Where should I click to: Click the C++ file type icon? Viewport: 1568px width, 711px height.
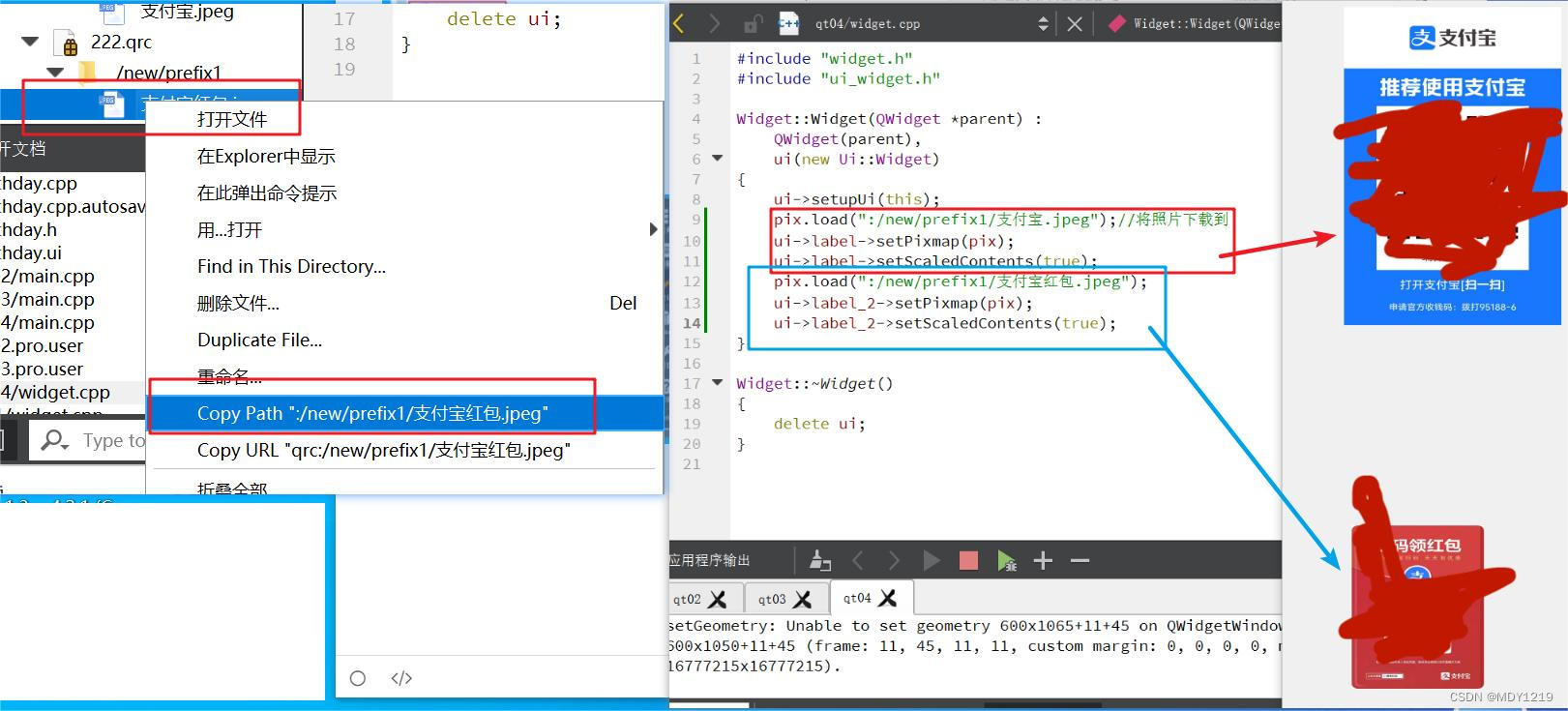788,23
